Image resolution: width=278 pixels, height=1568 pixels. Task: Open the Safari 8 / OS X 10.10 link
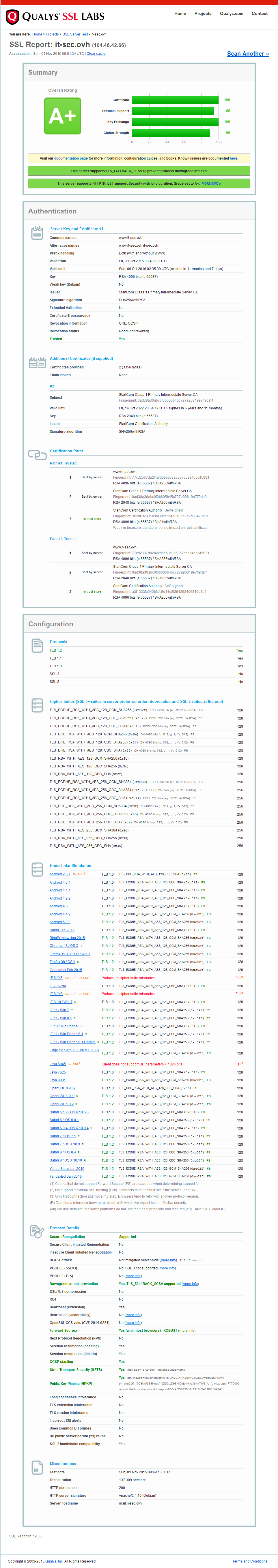(65, 1160)
